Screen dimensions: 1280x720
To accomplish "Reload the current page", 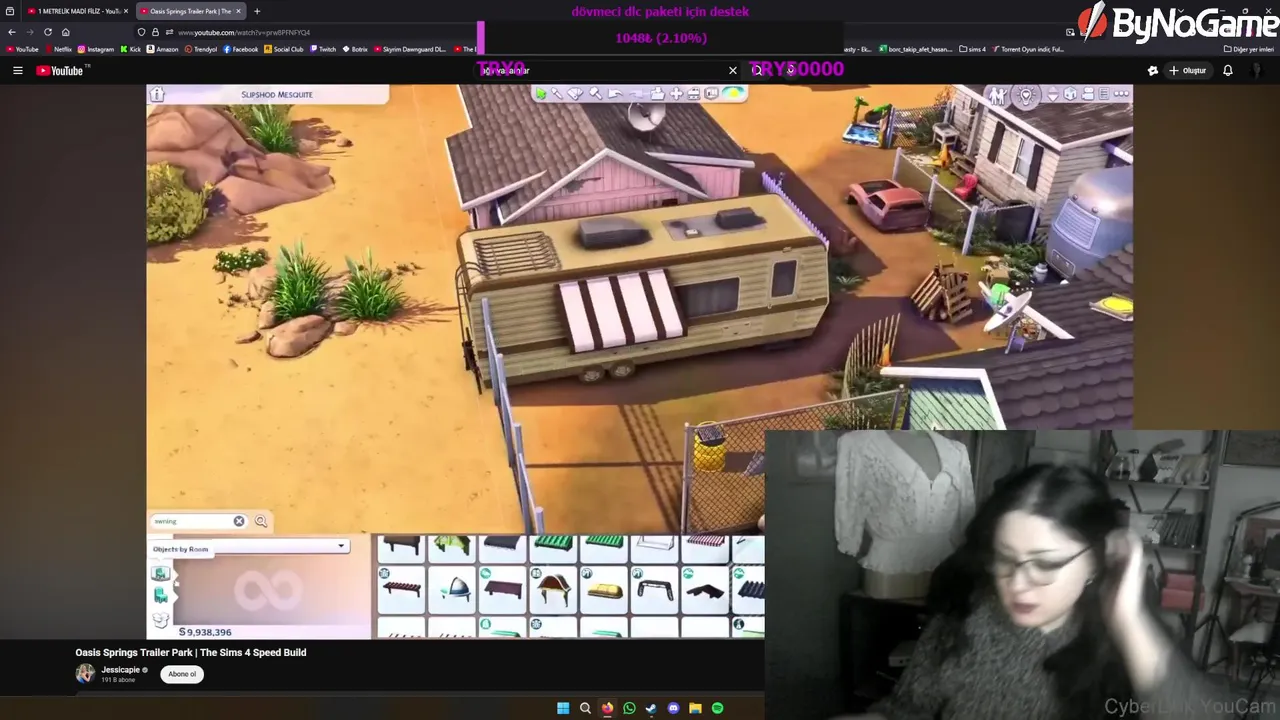I will 48,32.
